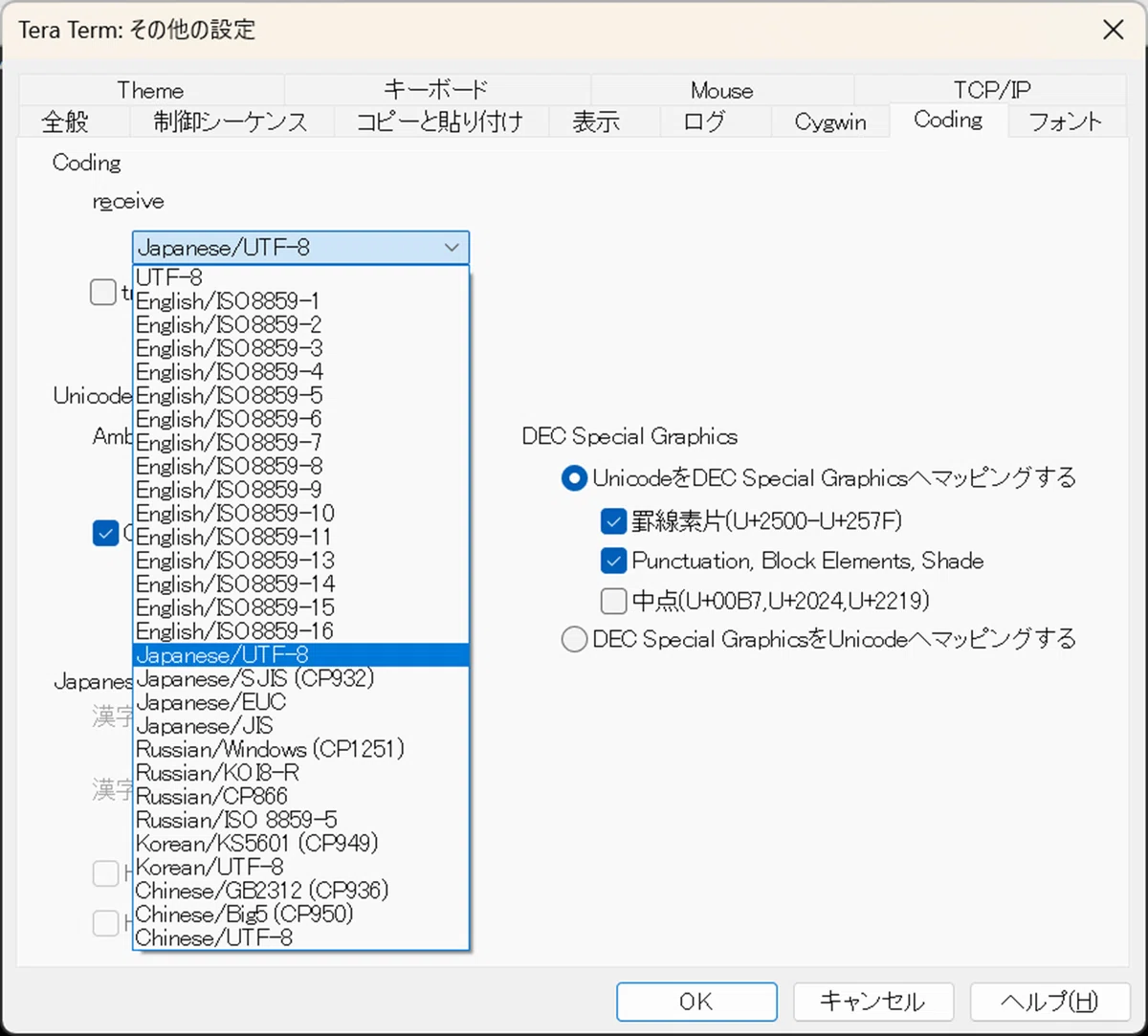Screen dimensions: 1148x1036
Task: Pick English/ISO8859-4 option
Action: point(300,372)
